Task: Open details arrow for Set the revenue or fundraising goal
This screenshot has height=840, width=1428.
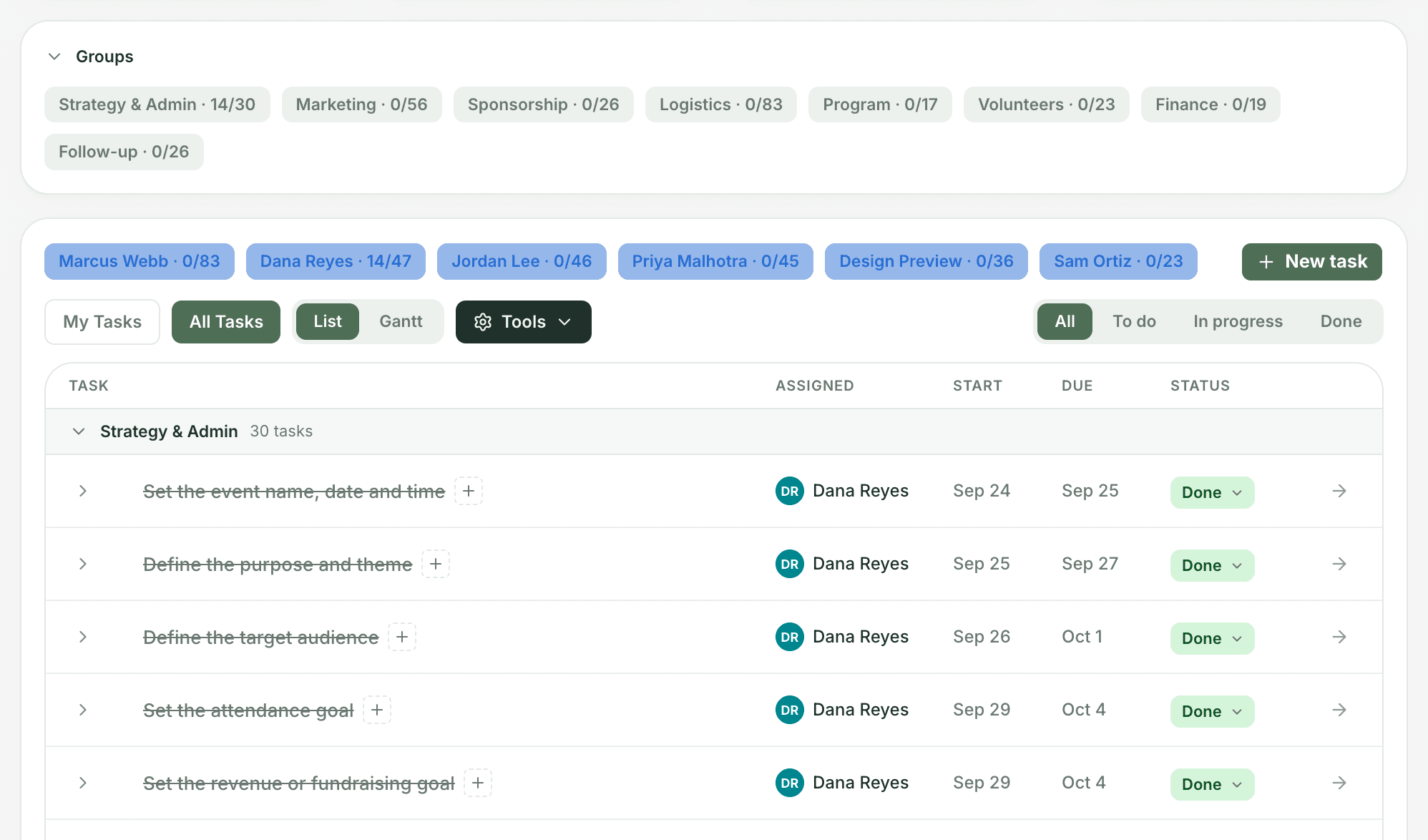Action: 1339,783
